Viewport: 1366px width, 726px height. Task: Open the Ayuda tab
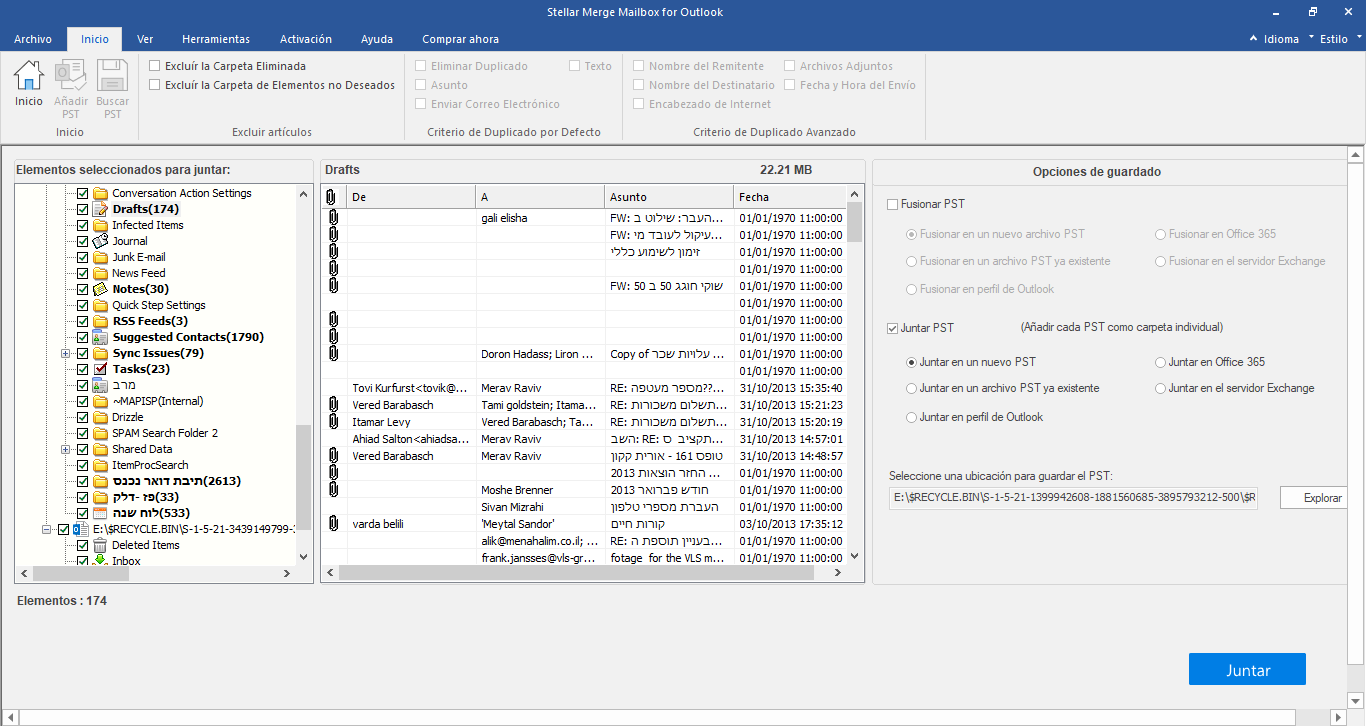pyautogui.click(x=377, y=39)
